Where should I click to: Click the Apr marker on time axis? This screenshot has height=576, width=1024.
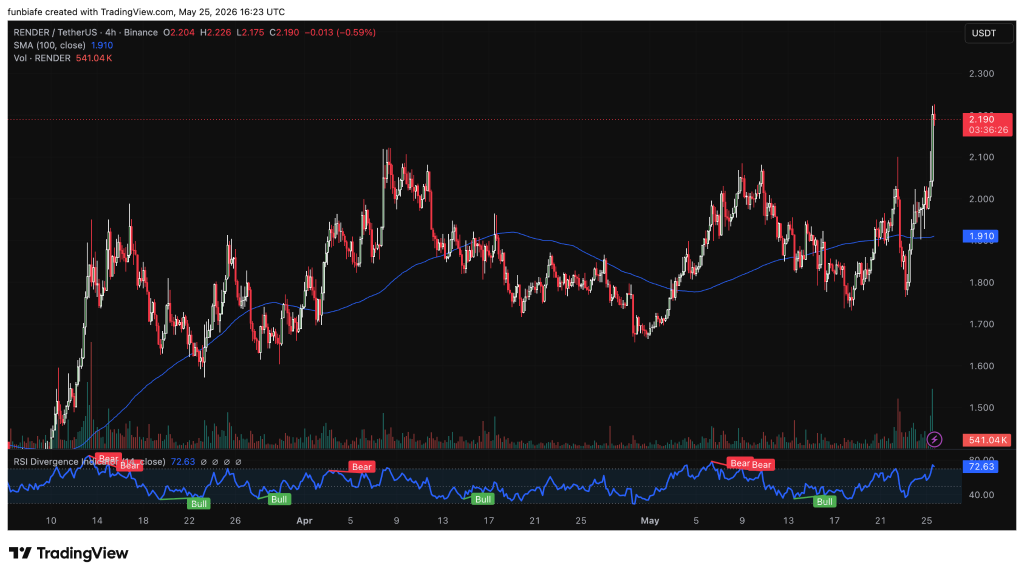[x=304, y=520]
